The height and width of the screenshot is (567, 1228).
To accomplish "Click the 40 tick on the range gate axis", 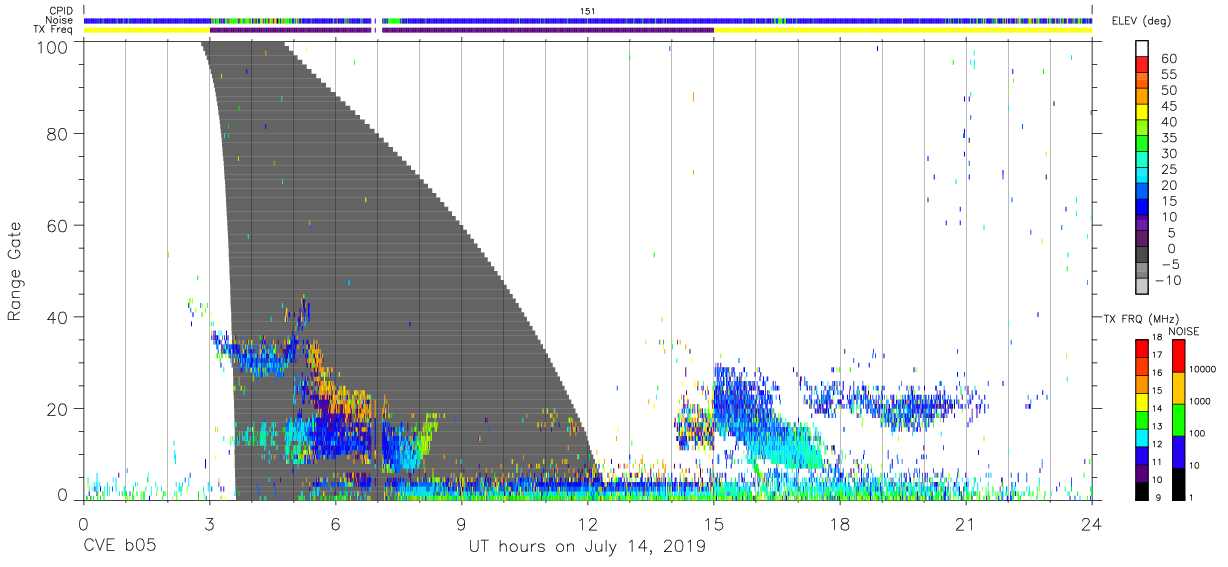I will coord(58,317).
